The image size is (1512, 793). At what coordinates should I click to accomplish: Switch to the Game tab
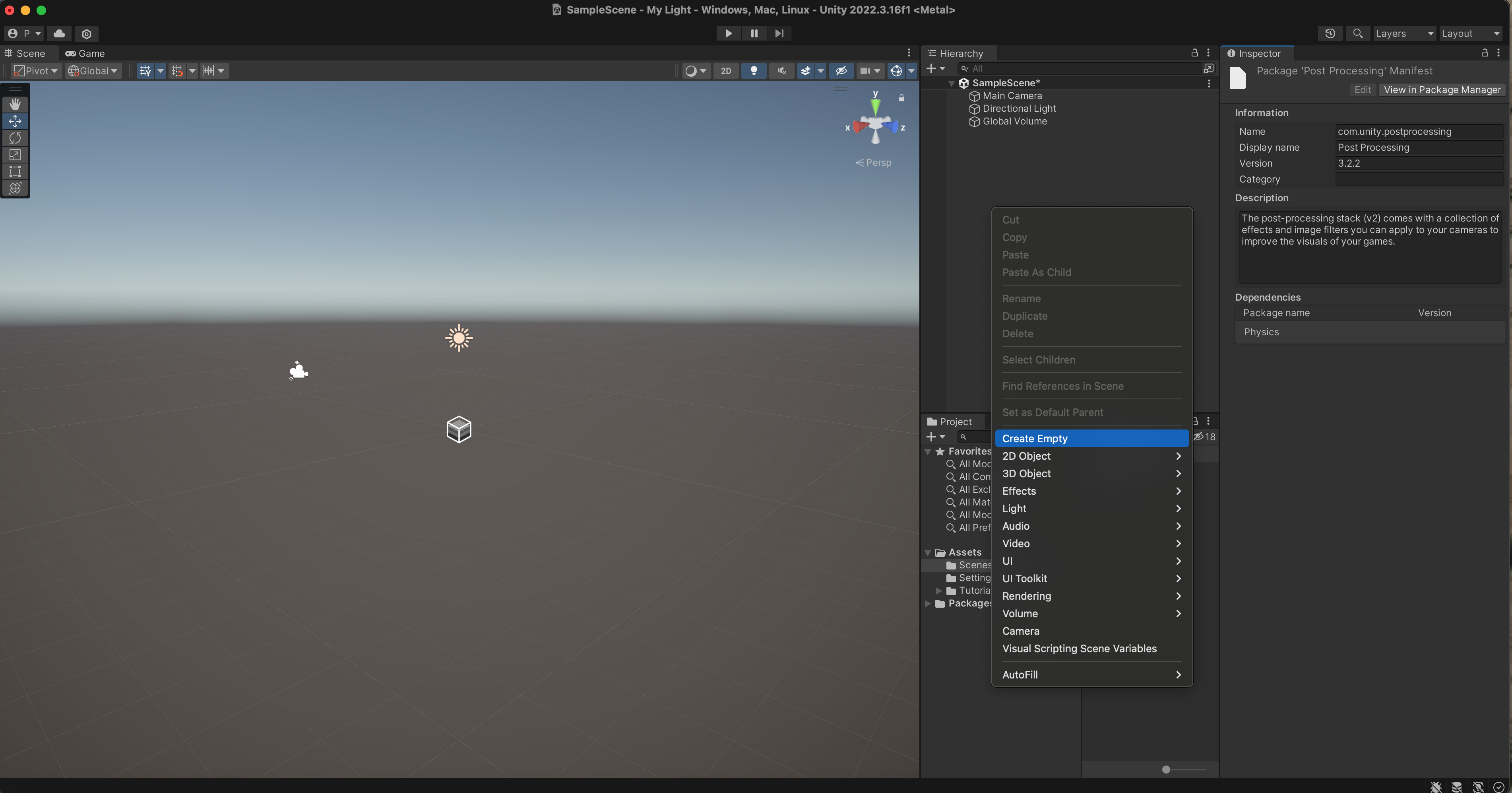[x=85, y=53]
